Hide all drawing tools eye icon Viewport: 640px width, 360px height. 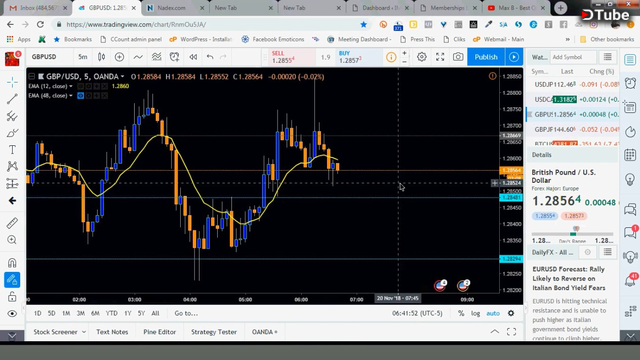pos(12,313)
